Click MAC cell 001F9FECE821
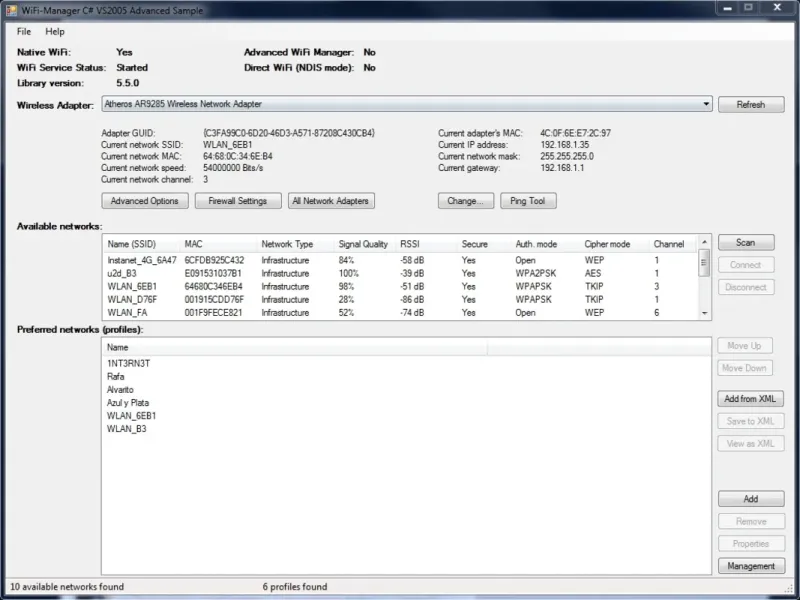 (213, 313)
